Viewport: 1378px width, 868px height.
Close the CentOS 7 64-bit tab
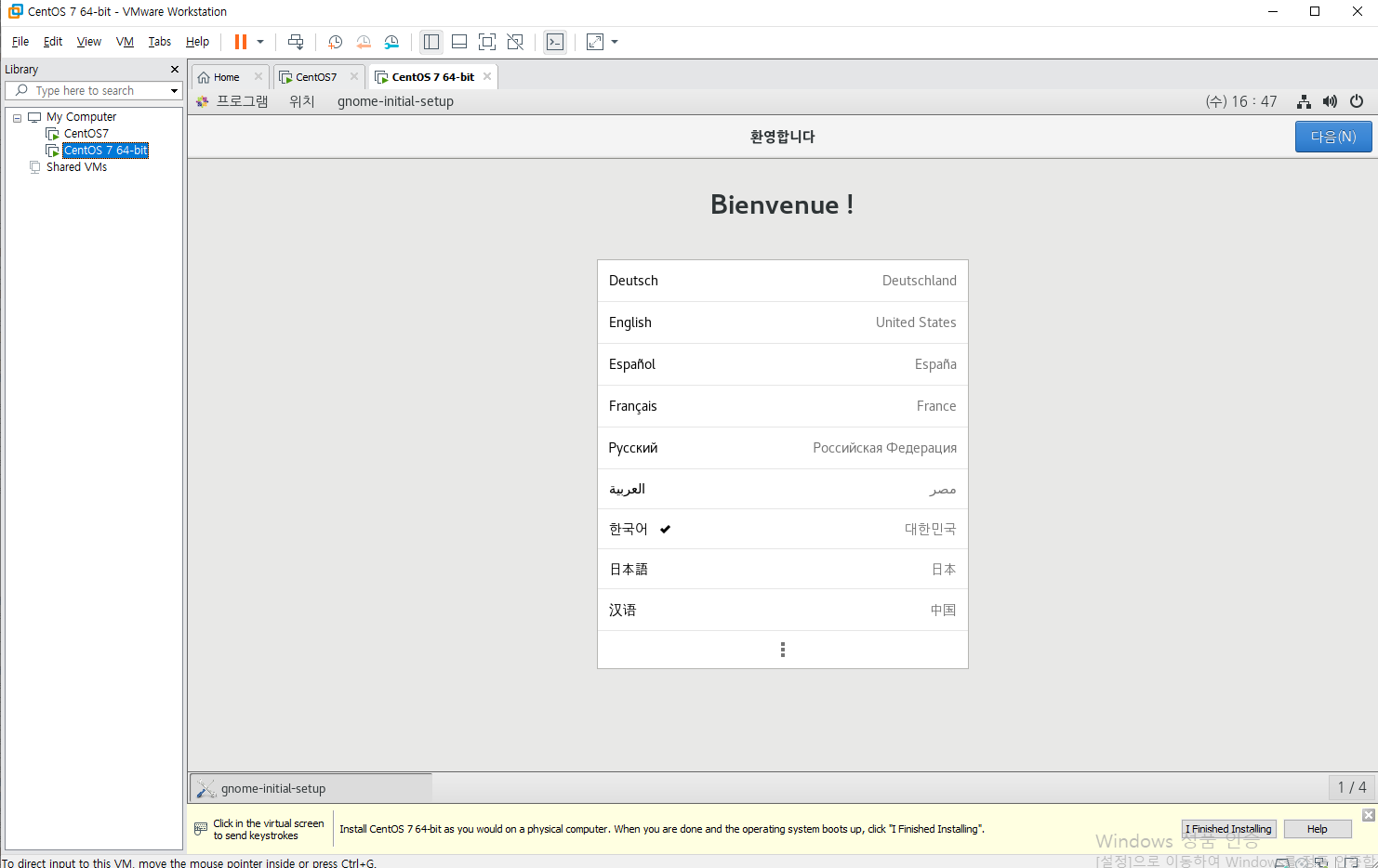pos(487,77)
